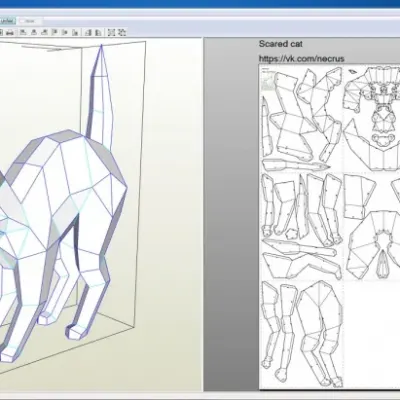Image resolution: width=400 pixels, height=400 pixels.
Task: Select the middle-right pattern page with fan-shaped part
Action: (x=372, y=226)
